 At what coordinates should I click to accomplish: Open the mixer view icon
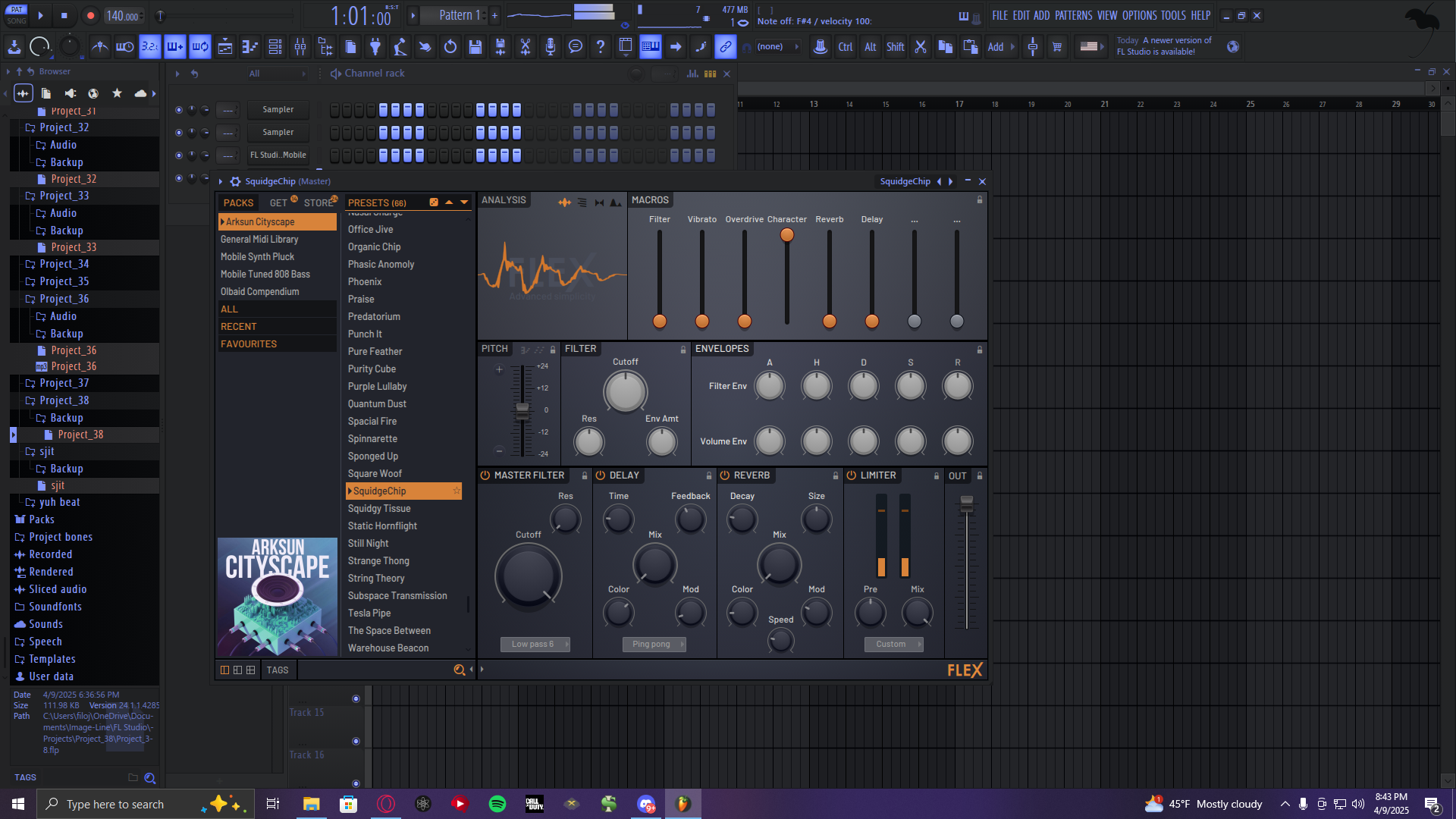coord(300,47)
